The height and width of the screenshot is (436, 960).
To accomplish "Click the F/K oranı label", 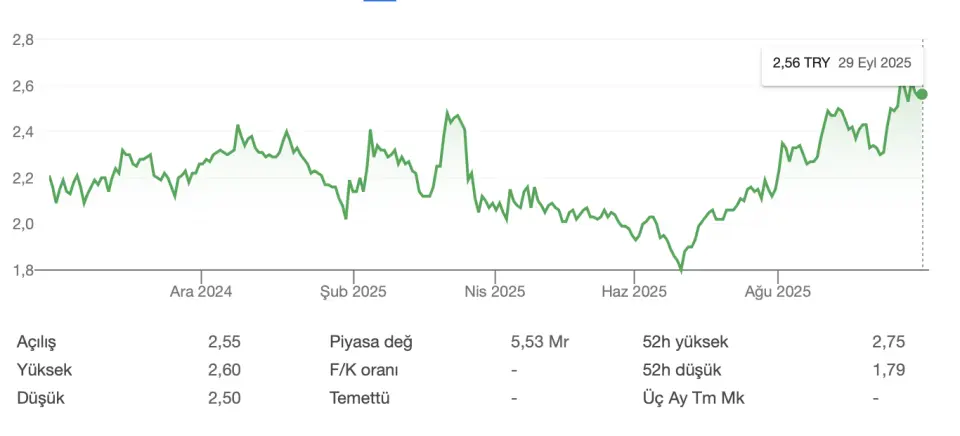I will tap(364, 370).
